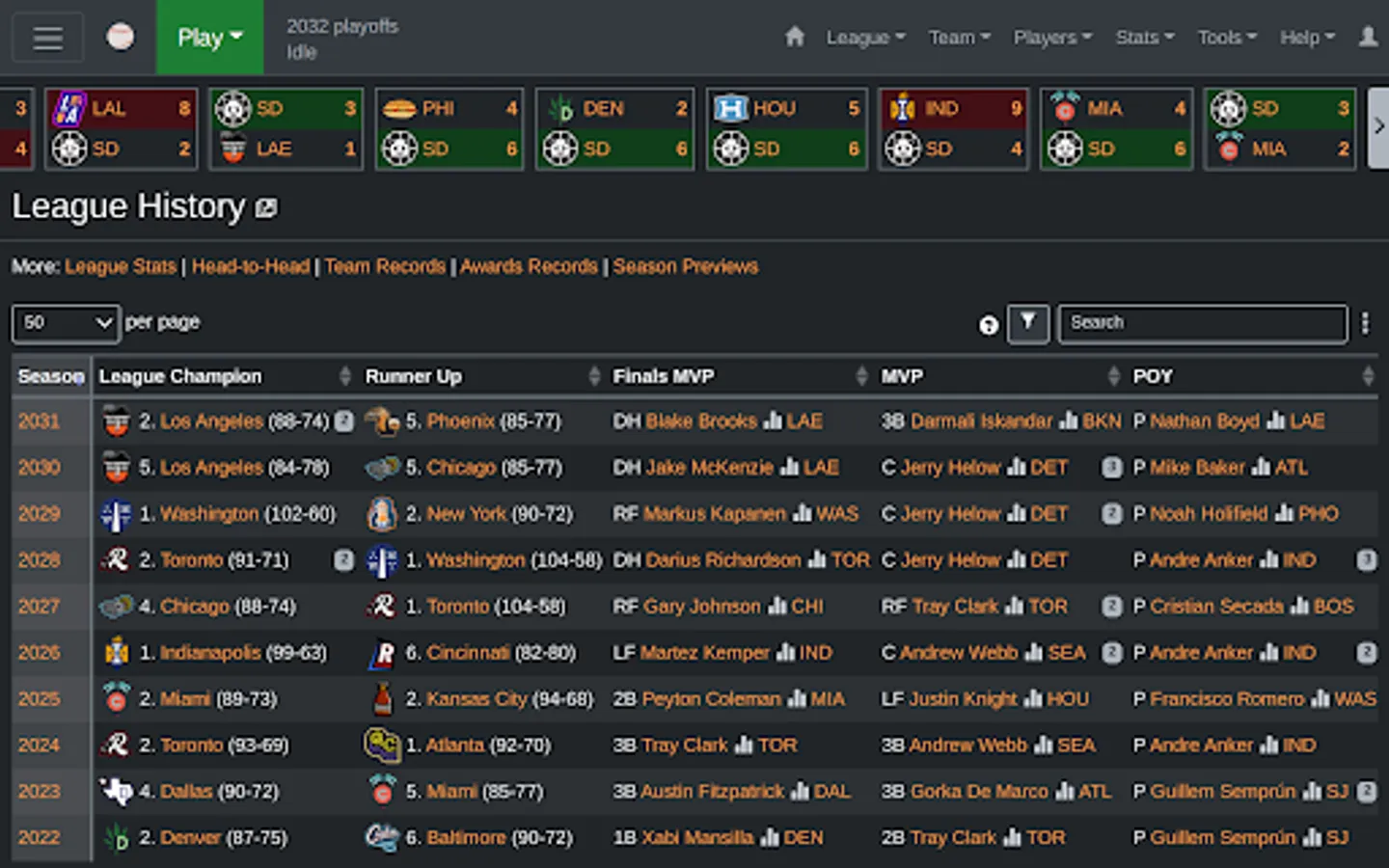Open Darmali Iskandar stats bar-chart icon
This screenshot has width=1389, height=868.
[x=1068, y=421]
